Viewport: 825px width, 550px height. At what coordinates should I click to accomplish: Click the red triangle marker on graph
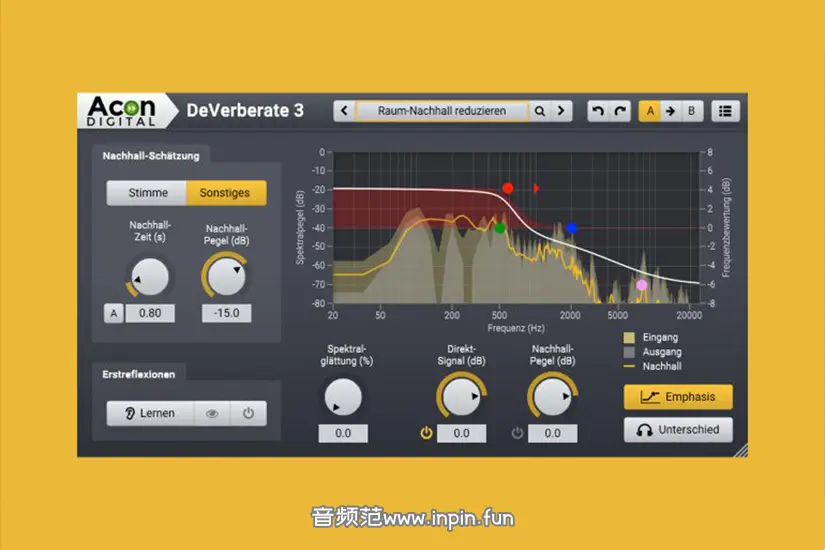coord(536,188)
